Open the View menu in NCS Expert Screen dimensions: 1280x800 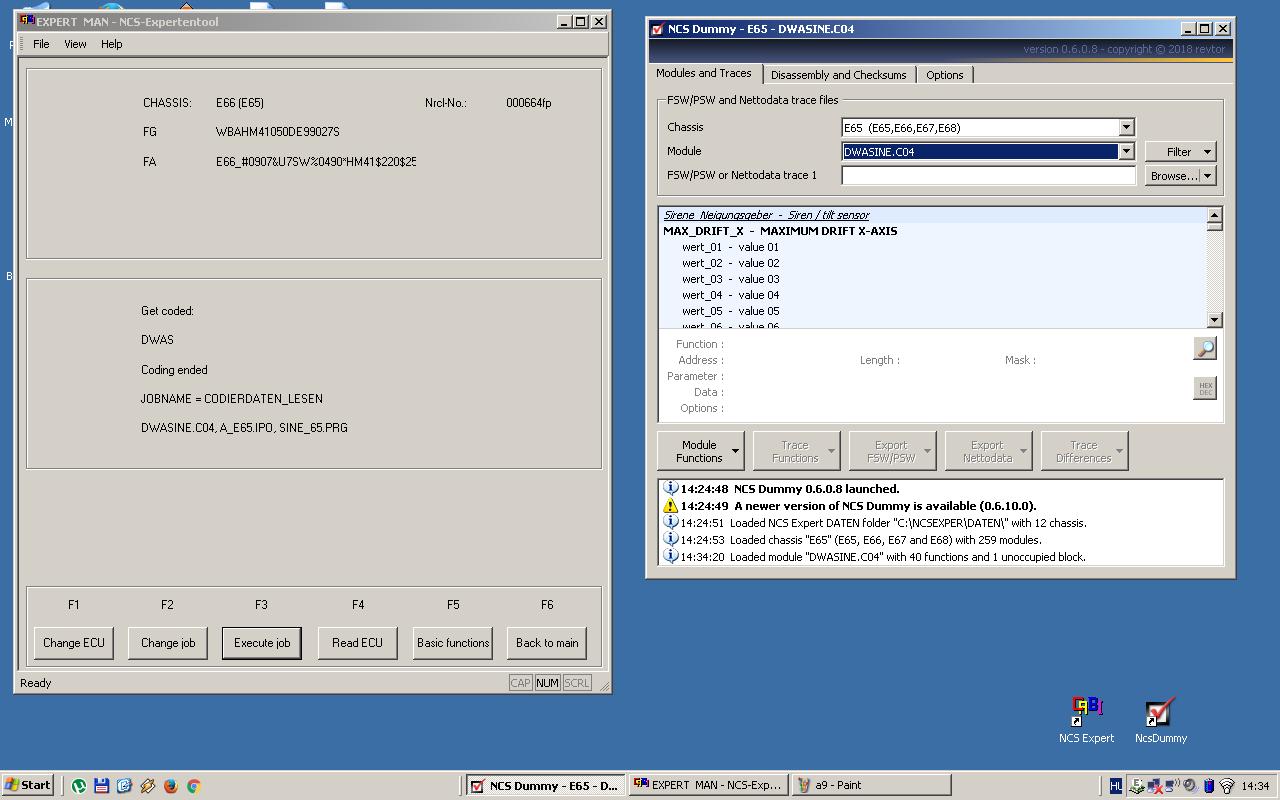pyautogui.click(x=75, y=44)
